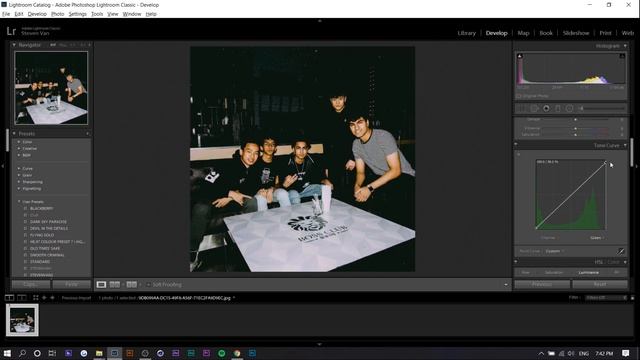
Task: Adjust the Vibrance slider handle
Action: (x=576, y=129)
